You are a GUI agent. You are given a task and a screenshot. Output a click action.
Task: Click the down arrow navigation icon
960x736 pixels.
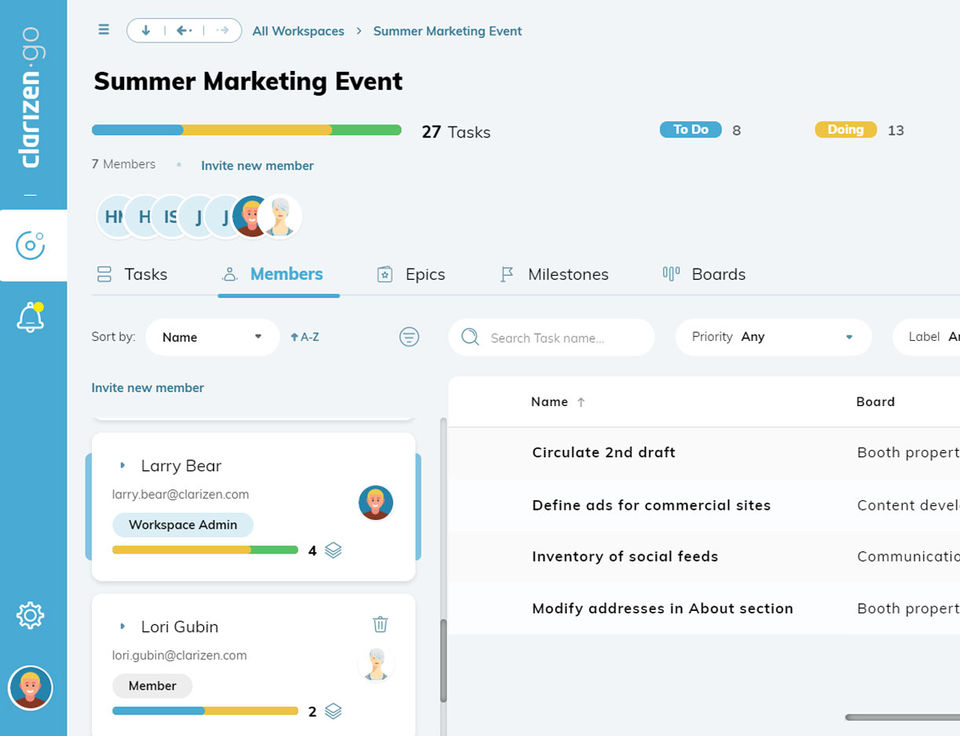click(x=146, y=30)
